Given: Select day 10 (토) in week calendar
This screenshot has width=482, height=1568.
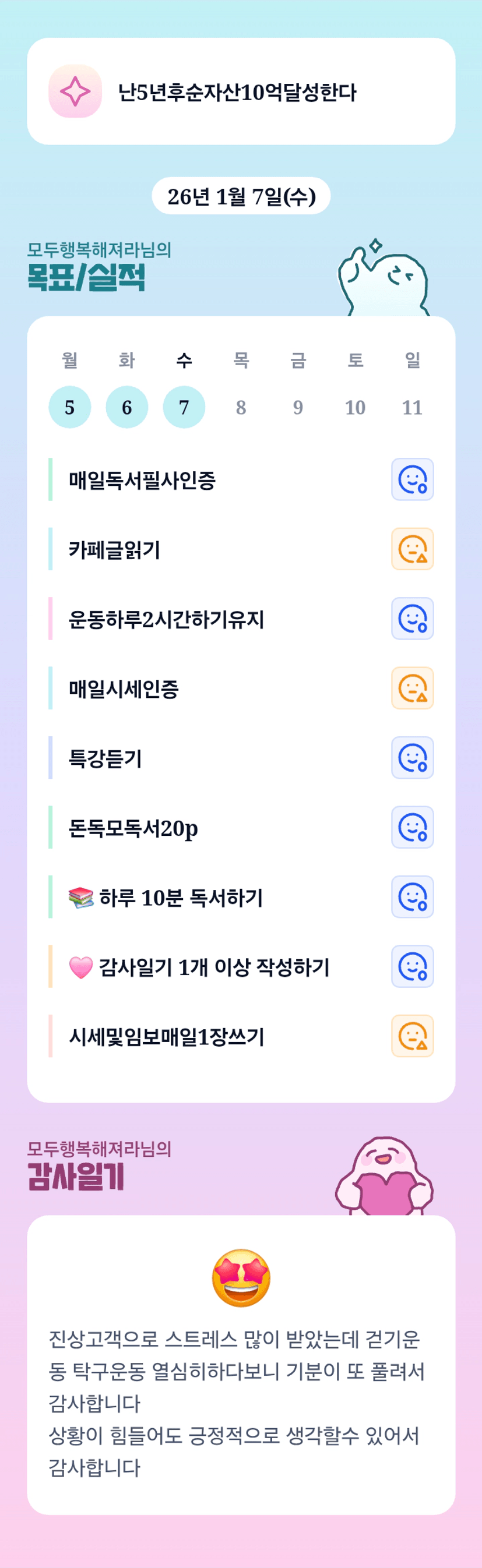Looking at the screenshot, I should (x=356, y=407).
